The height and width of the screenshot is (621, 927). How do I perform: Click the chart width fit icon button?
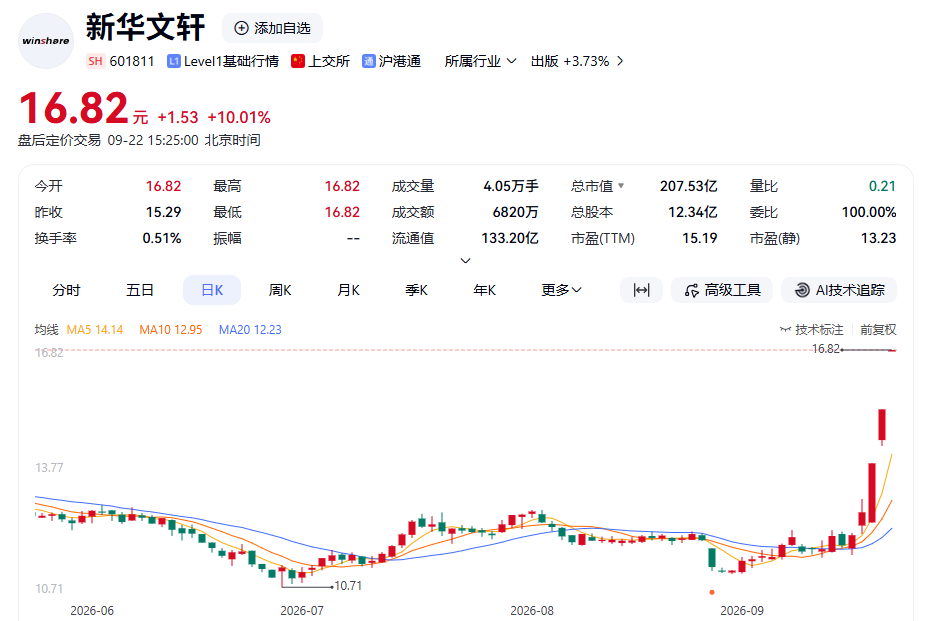(641, 290)
